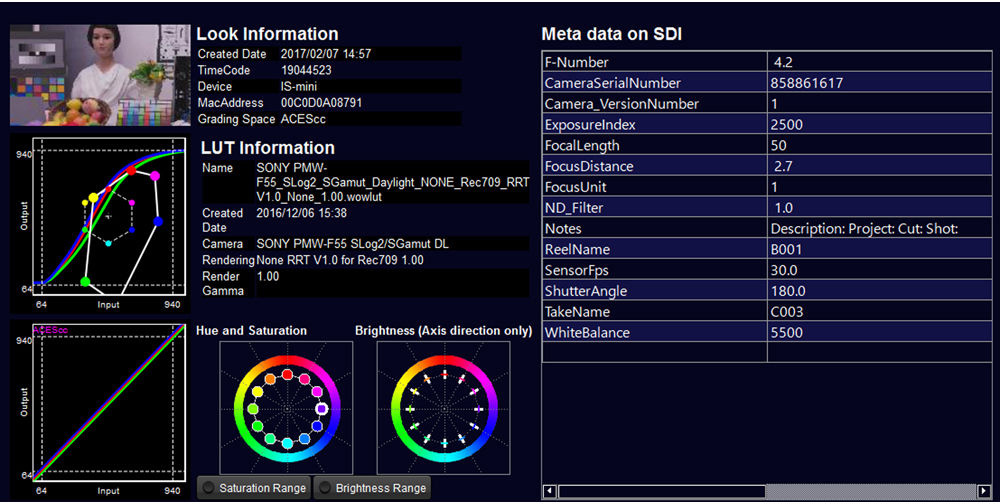Click the FocalLength value 50
Screen dimensions: 1000x504
tap(778, 145)
